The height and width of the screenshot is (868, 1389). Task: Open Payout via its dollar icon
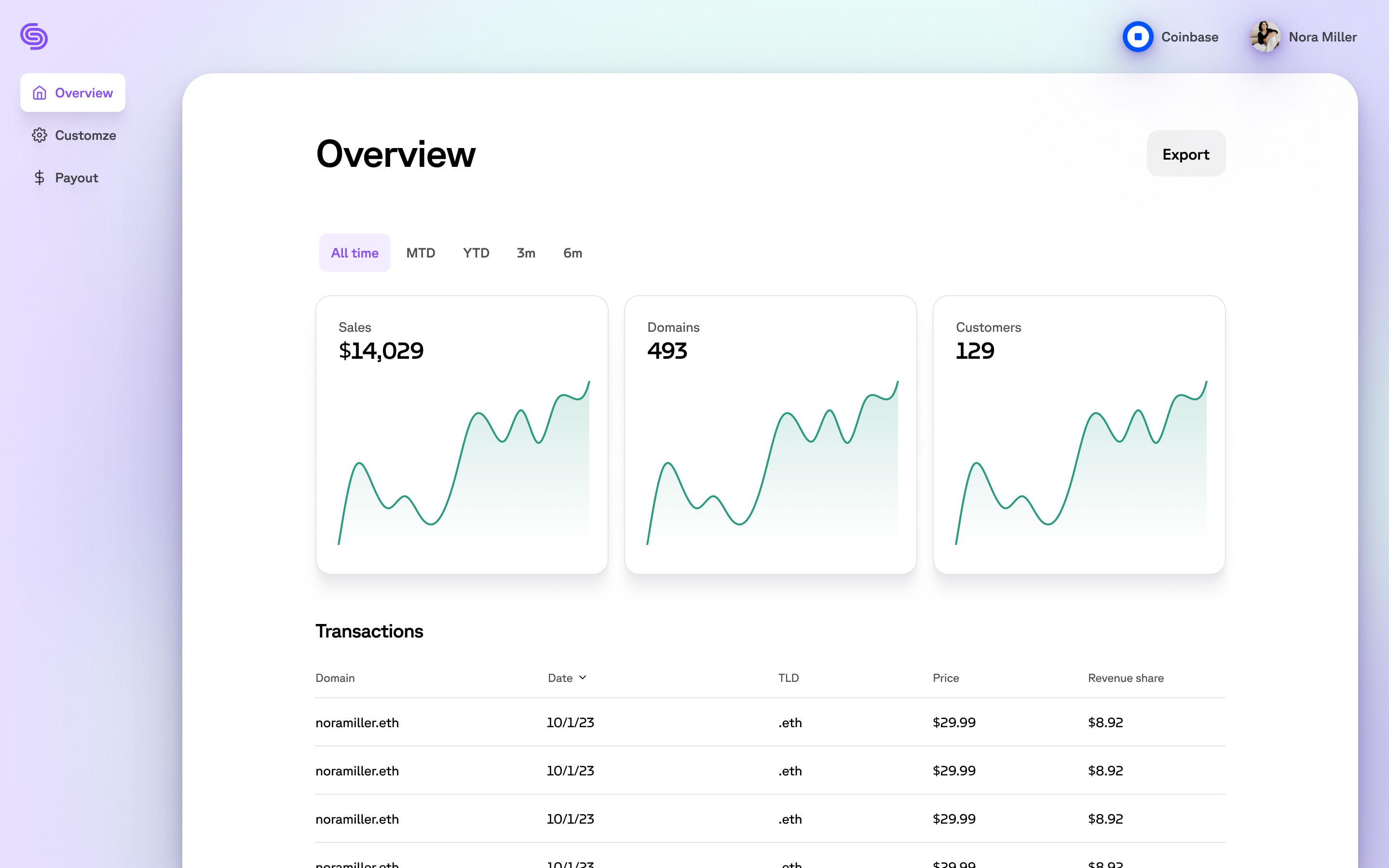tap(39, 177)
